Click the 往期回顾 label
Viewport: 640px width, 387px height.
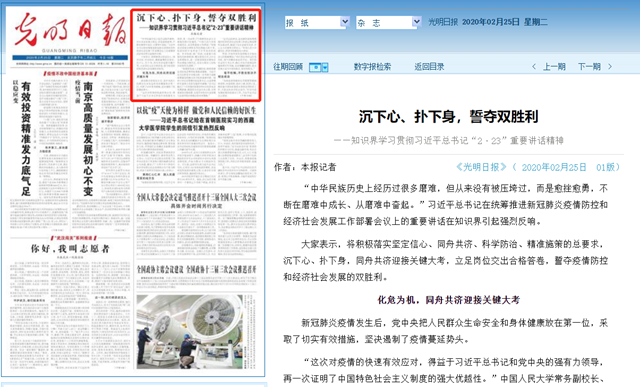tap(288, 67)
